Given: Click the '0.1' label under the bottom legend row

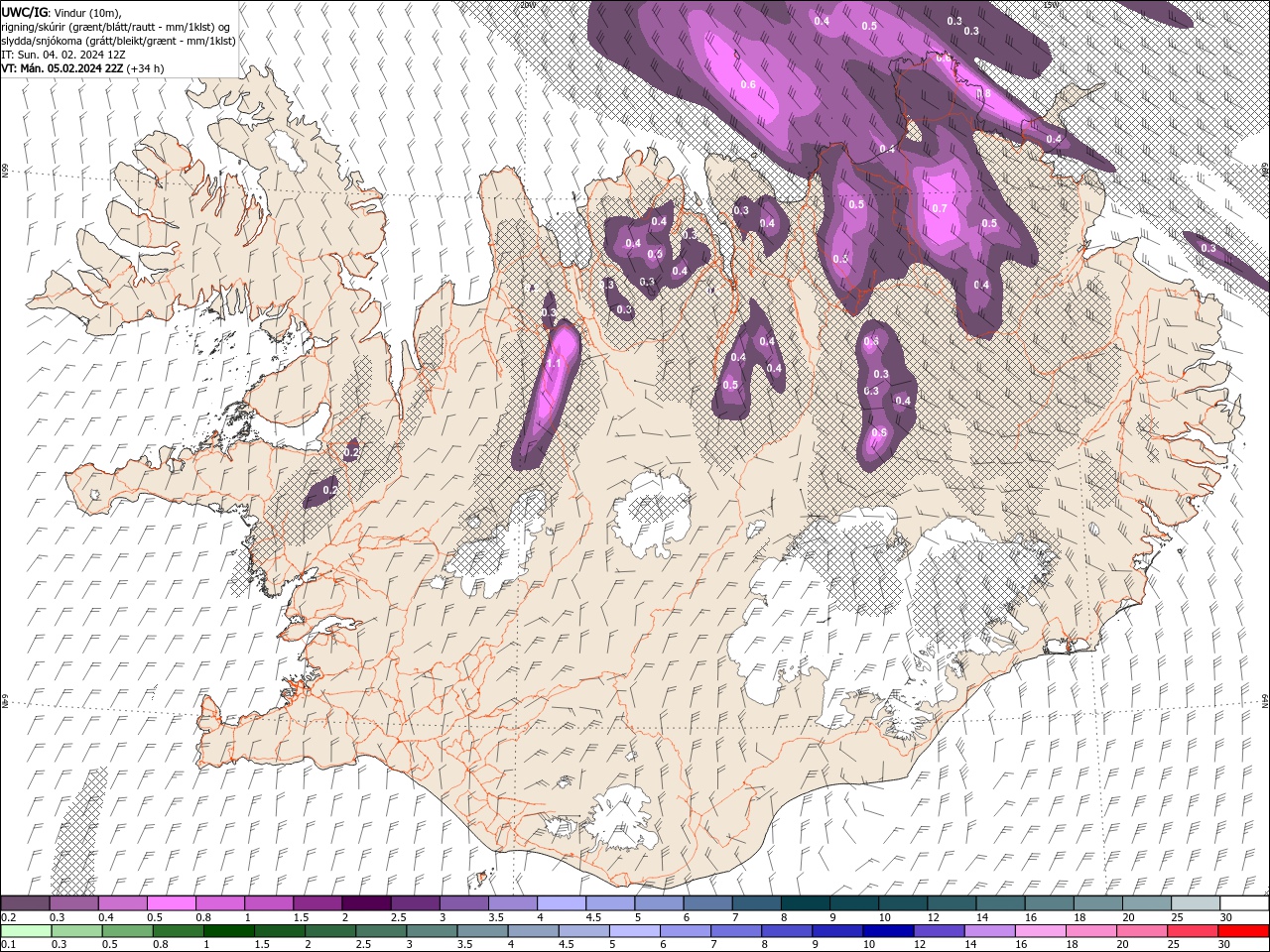Looking at the screenshot, I should [8, 945].
